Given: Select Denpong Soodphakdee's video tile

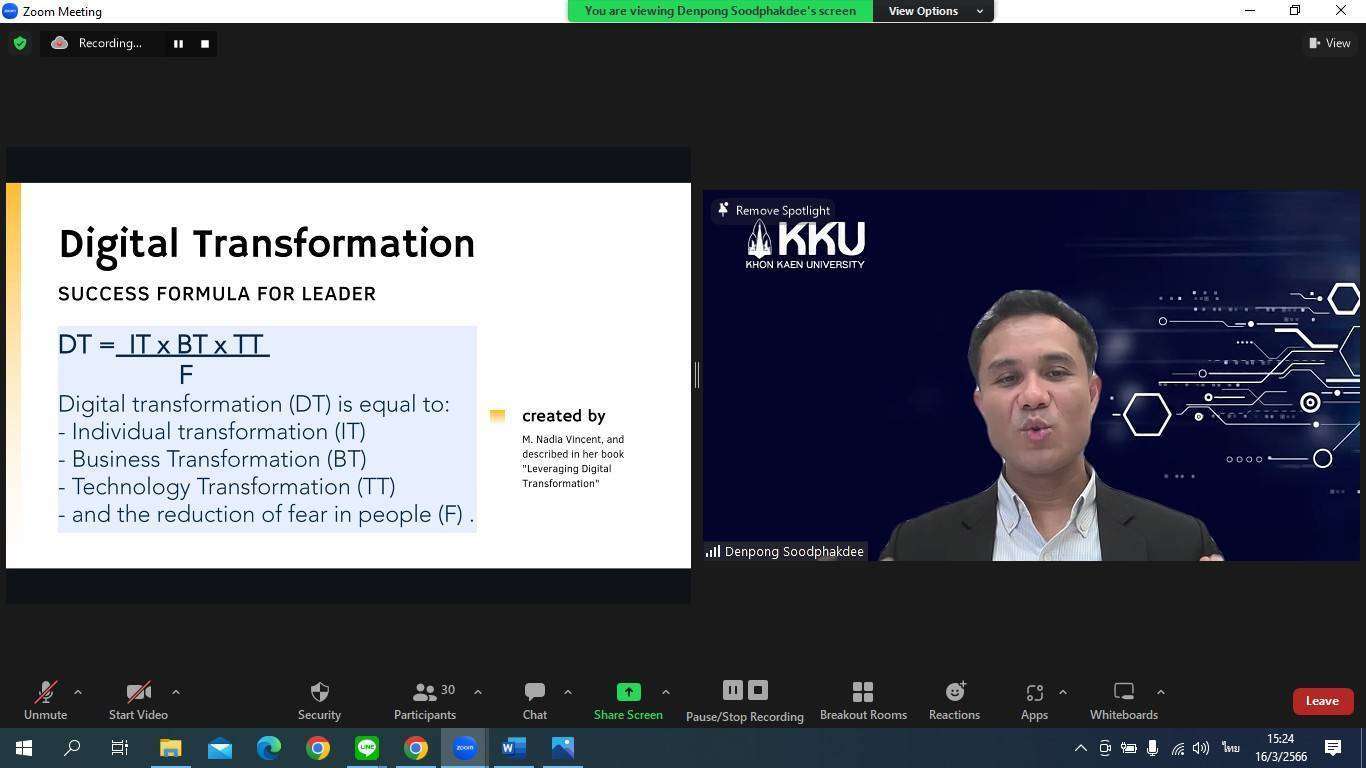Looking at the screenshot, I should (1031, 376).
